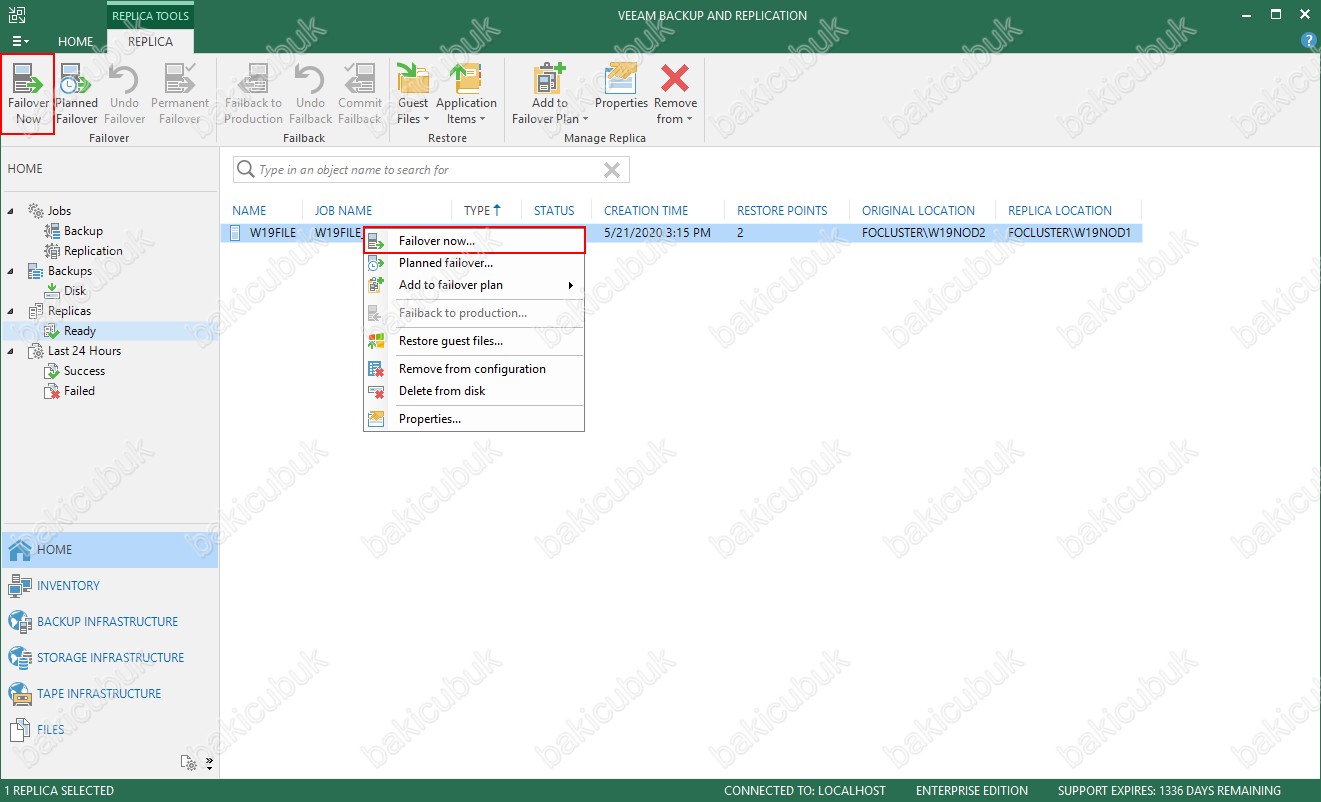Open the STORAGE INFRASTRUCTURE view

click(109, 658)
